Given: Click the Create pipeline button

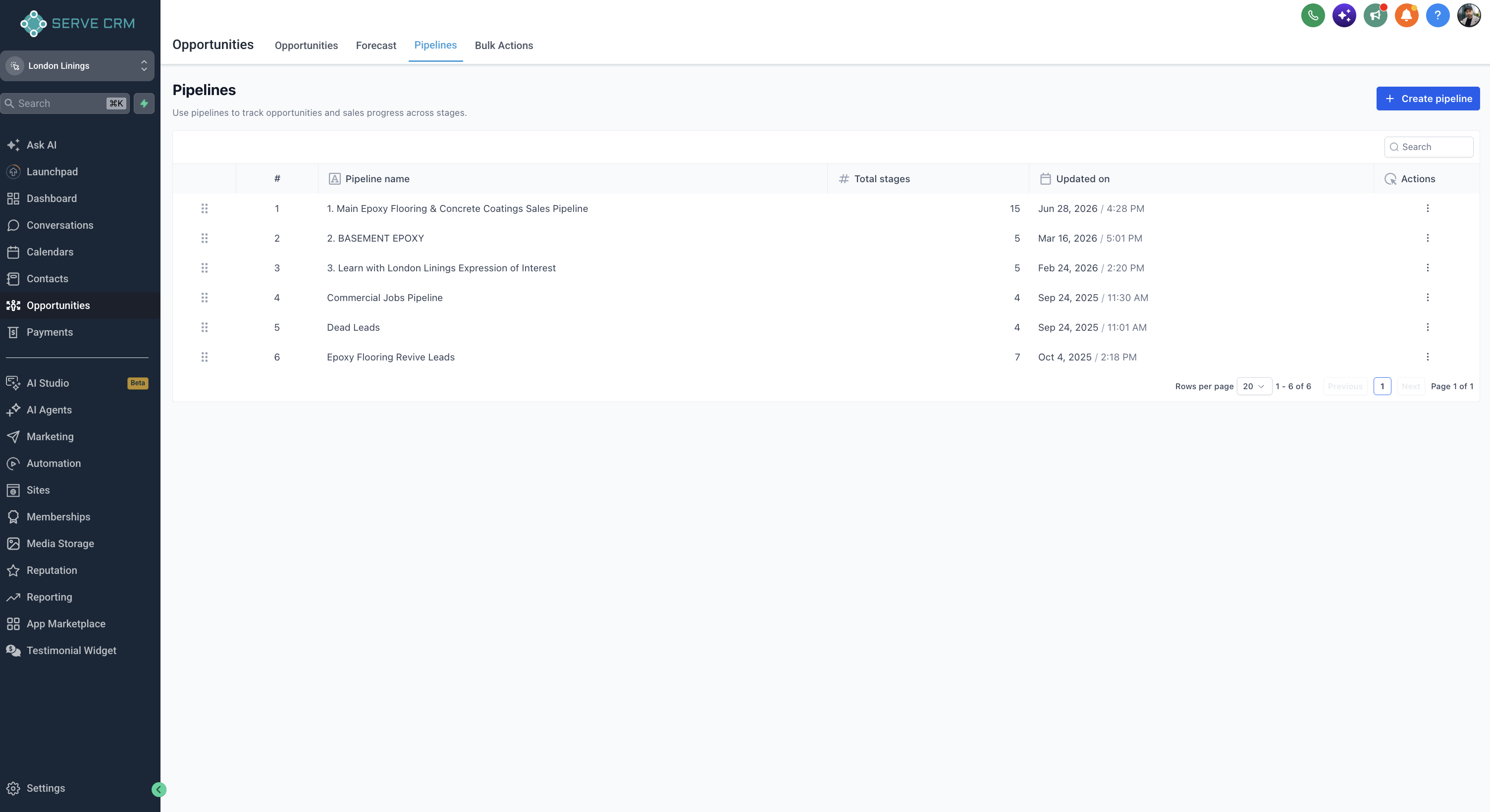Looking at the screenshot, I should [1428, 99].
